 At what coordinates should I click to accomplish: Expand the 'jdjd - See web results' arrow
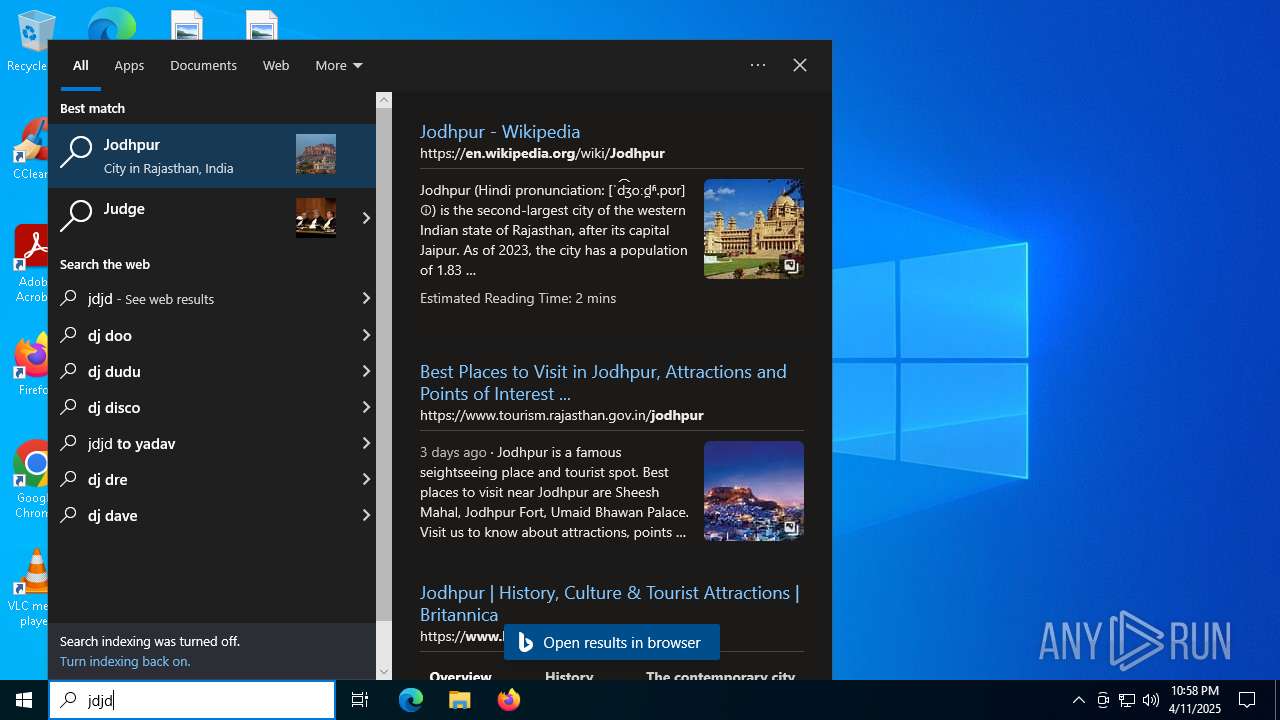366,298
